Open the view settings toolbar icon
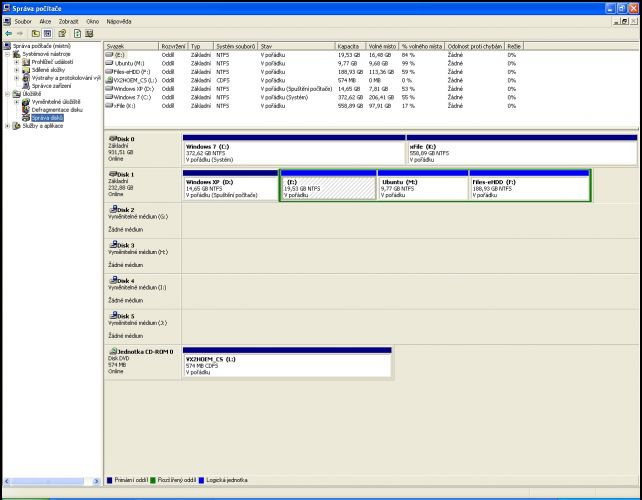 pyautogui.click(x=89, y=34)
